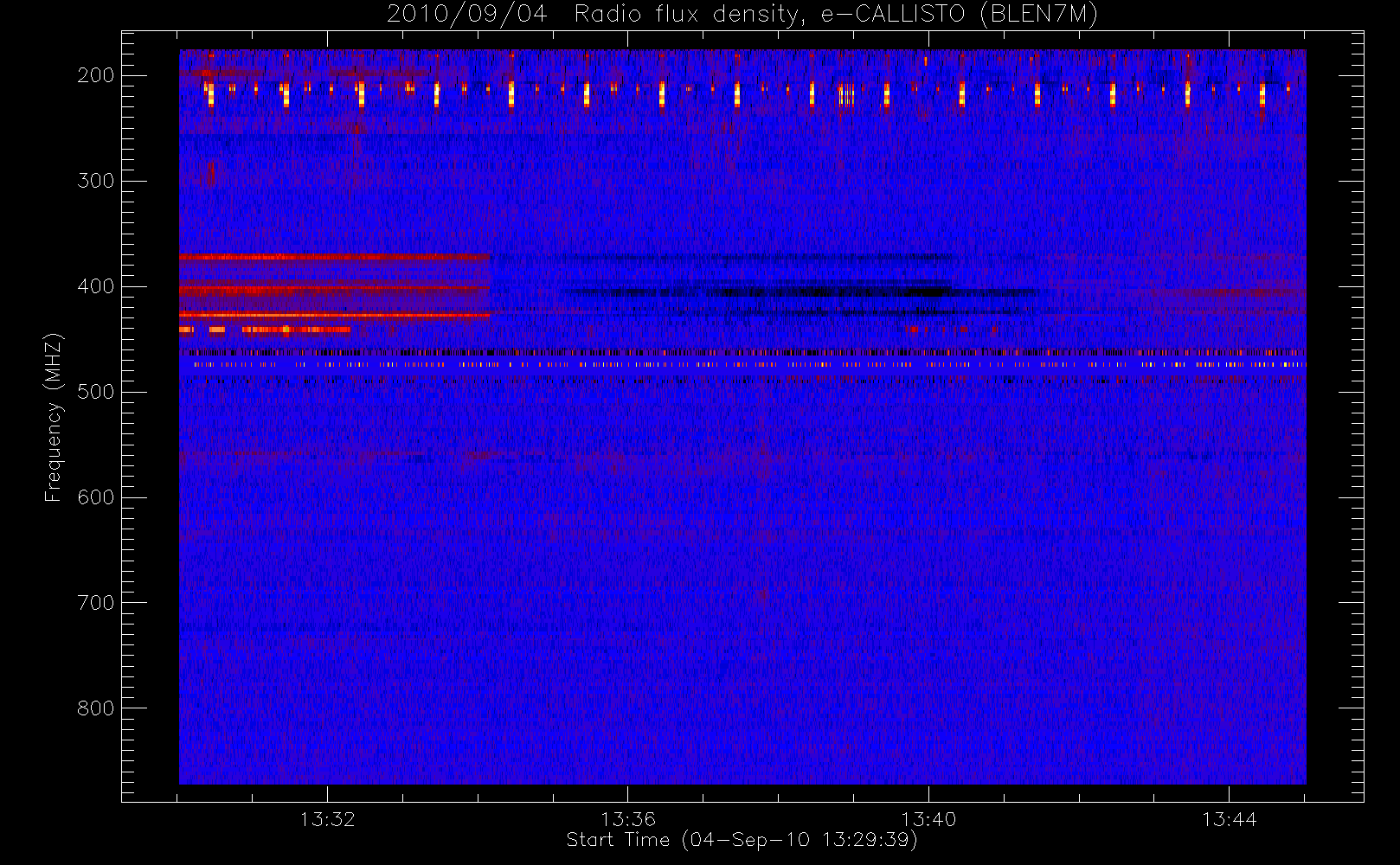Click the 13:32 time tick label
Image resolution: width=1400 pixels, height=865 pixels.
(x=328, y=819)
